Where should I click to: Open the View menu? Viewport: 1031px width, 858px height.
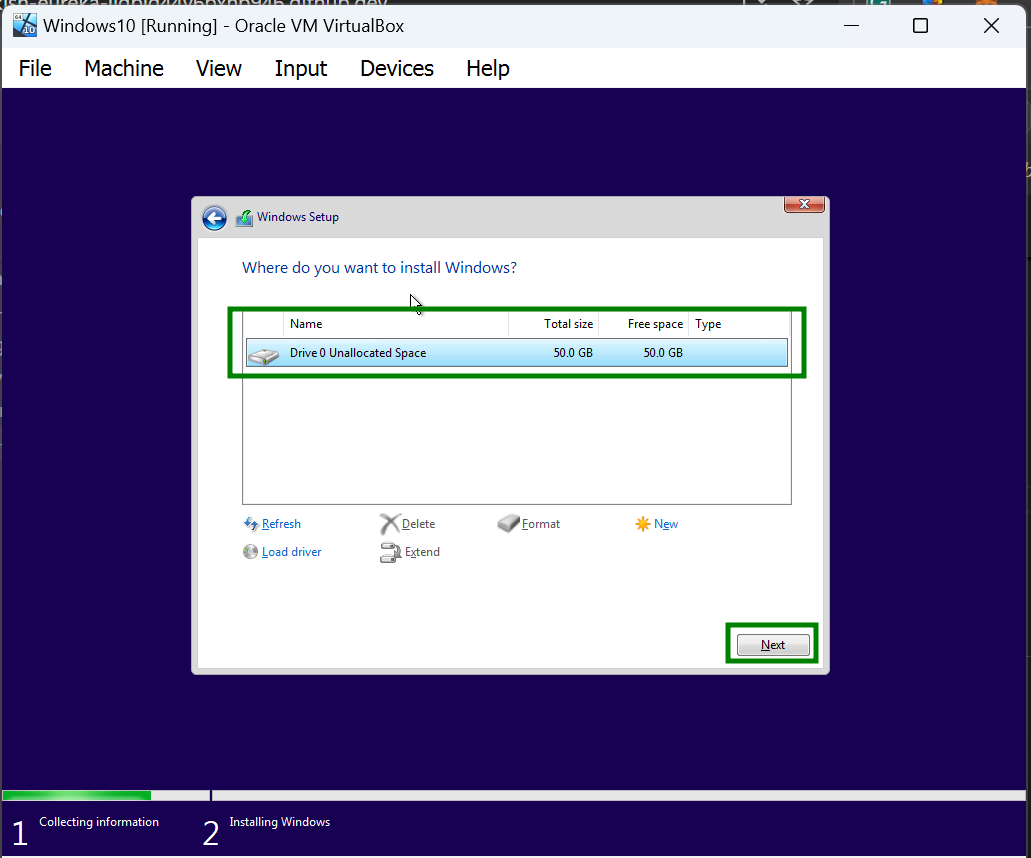pyautogui.click(x=219, y=68)
